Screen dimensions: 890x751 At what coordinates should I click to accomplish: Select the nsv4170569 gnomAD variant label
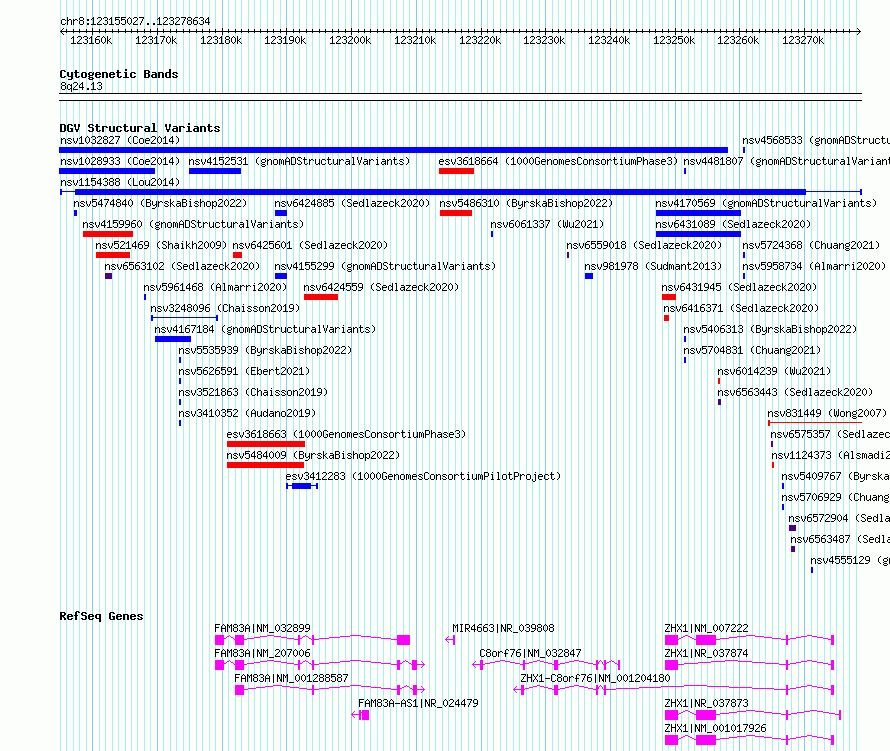coord(766,203)
